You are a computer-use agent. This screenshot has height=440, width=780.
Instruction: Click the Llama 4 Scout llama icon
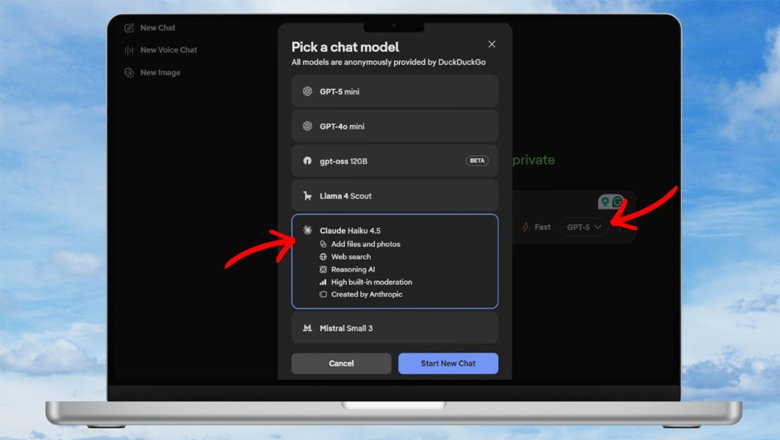click(307, 195)
